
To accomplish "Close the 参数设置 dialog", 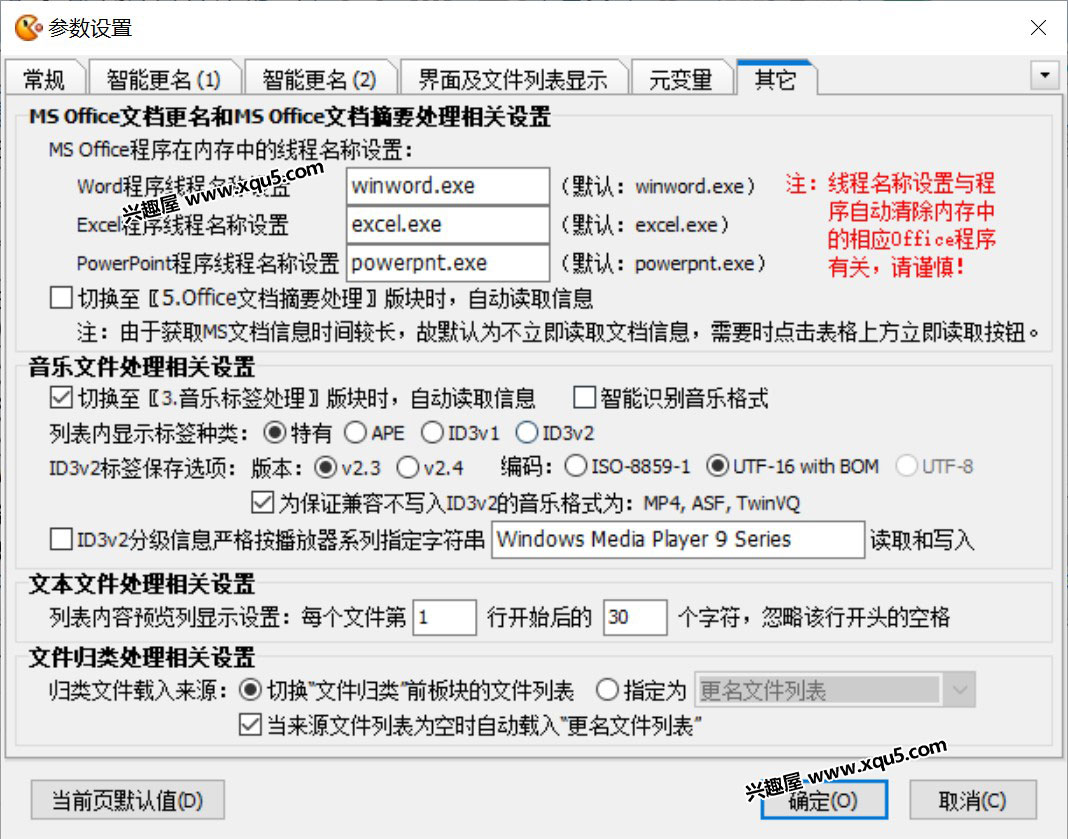I will click(1038, 28).
